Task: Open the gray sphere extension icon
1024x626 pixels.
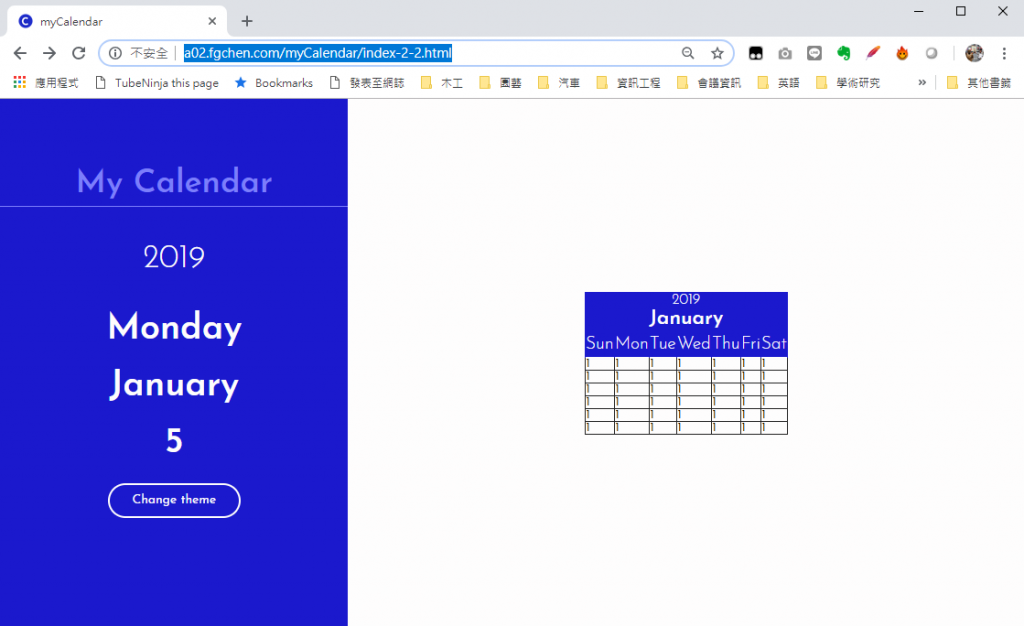Action: (932, 54)
